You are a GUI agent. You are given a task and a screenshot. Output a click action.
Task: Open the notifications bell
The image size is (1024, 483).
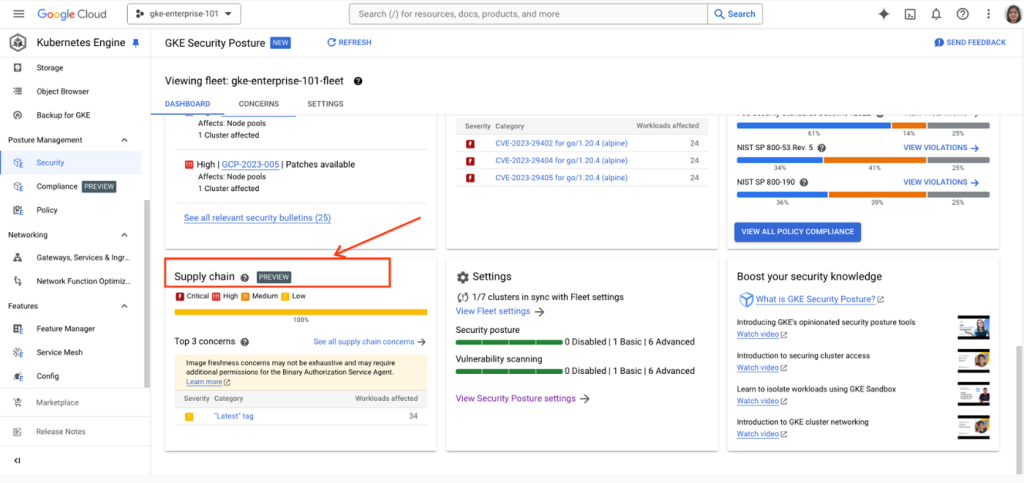click(x=936, y=14)
